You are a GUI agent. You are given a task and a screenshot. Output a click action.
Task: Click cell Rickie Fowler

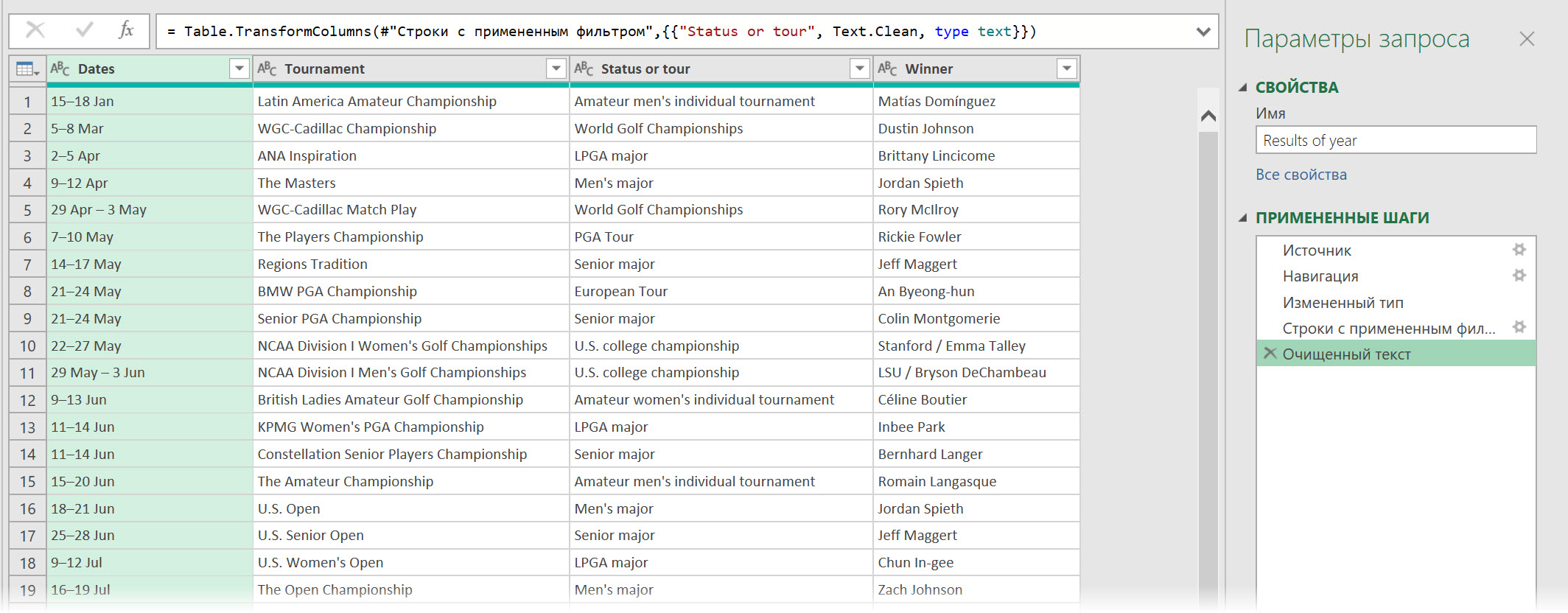pyautogui.click(x=976, y=237)
